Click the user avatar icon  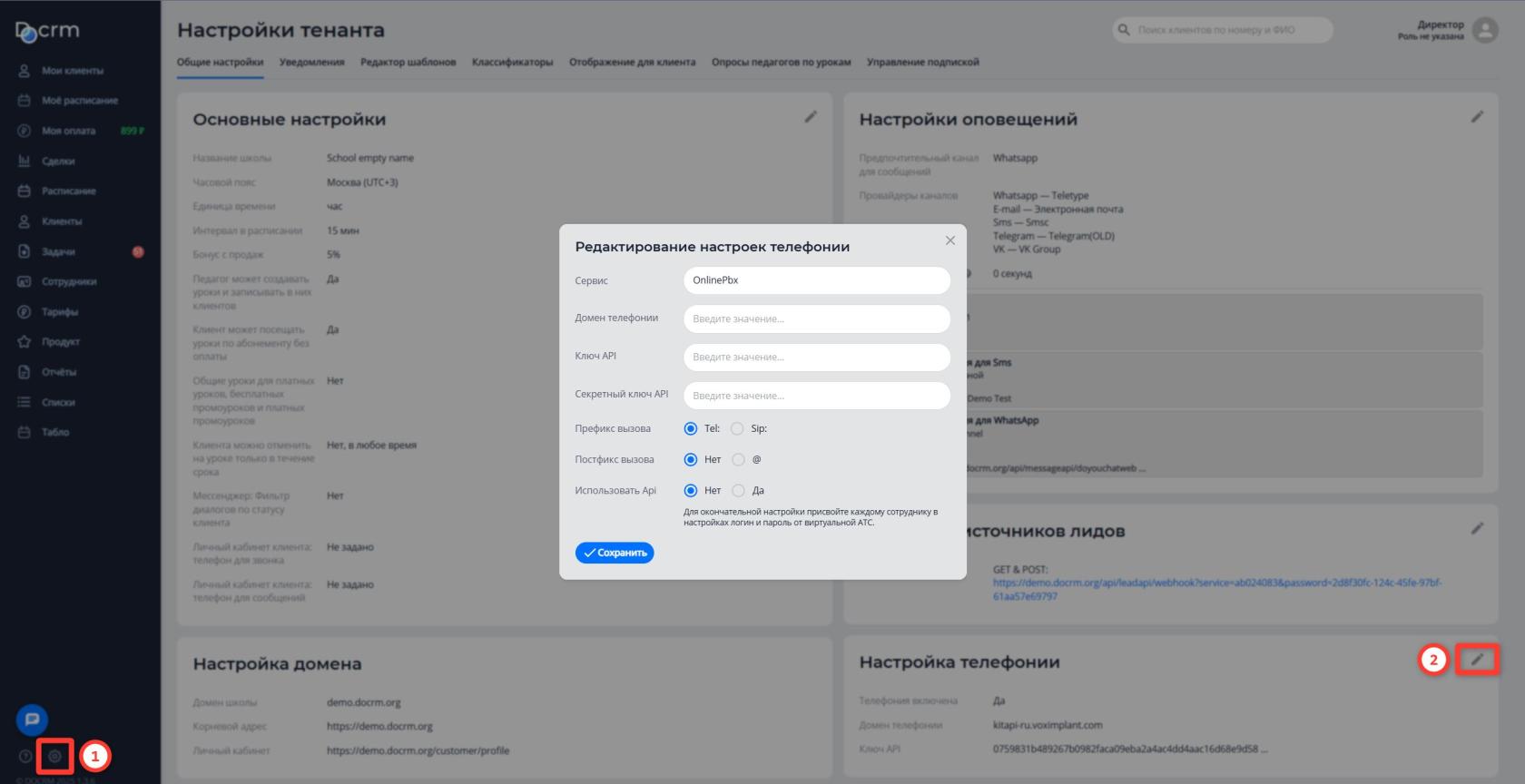[x=1485, y=30]
